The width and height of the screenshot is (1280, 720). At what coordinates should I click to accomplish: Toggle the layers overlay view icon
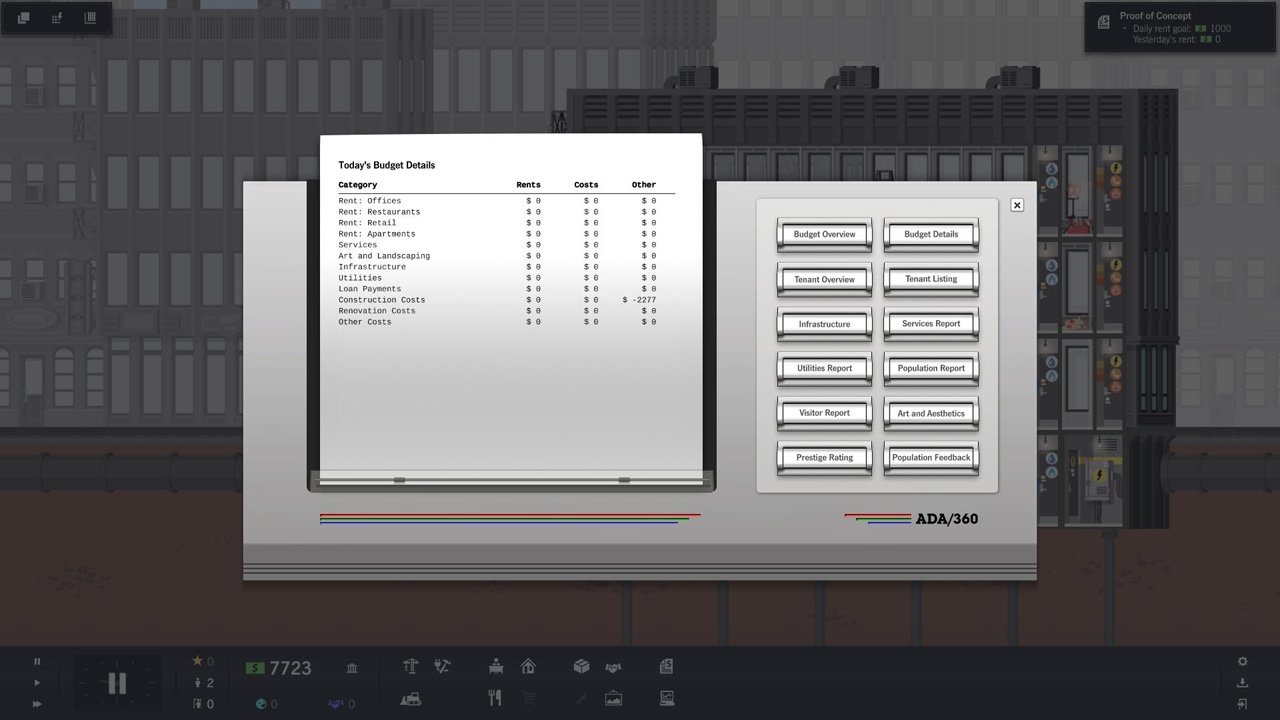pyautogui.click(x=24, y=18)
